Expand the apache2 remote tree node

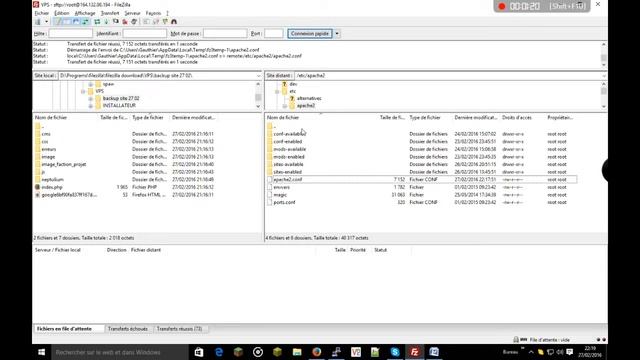(x=284, y=106)
